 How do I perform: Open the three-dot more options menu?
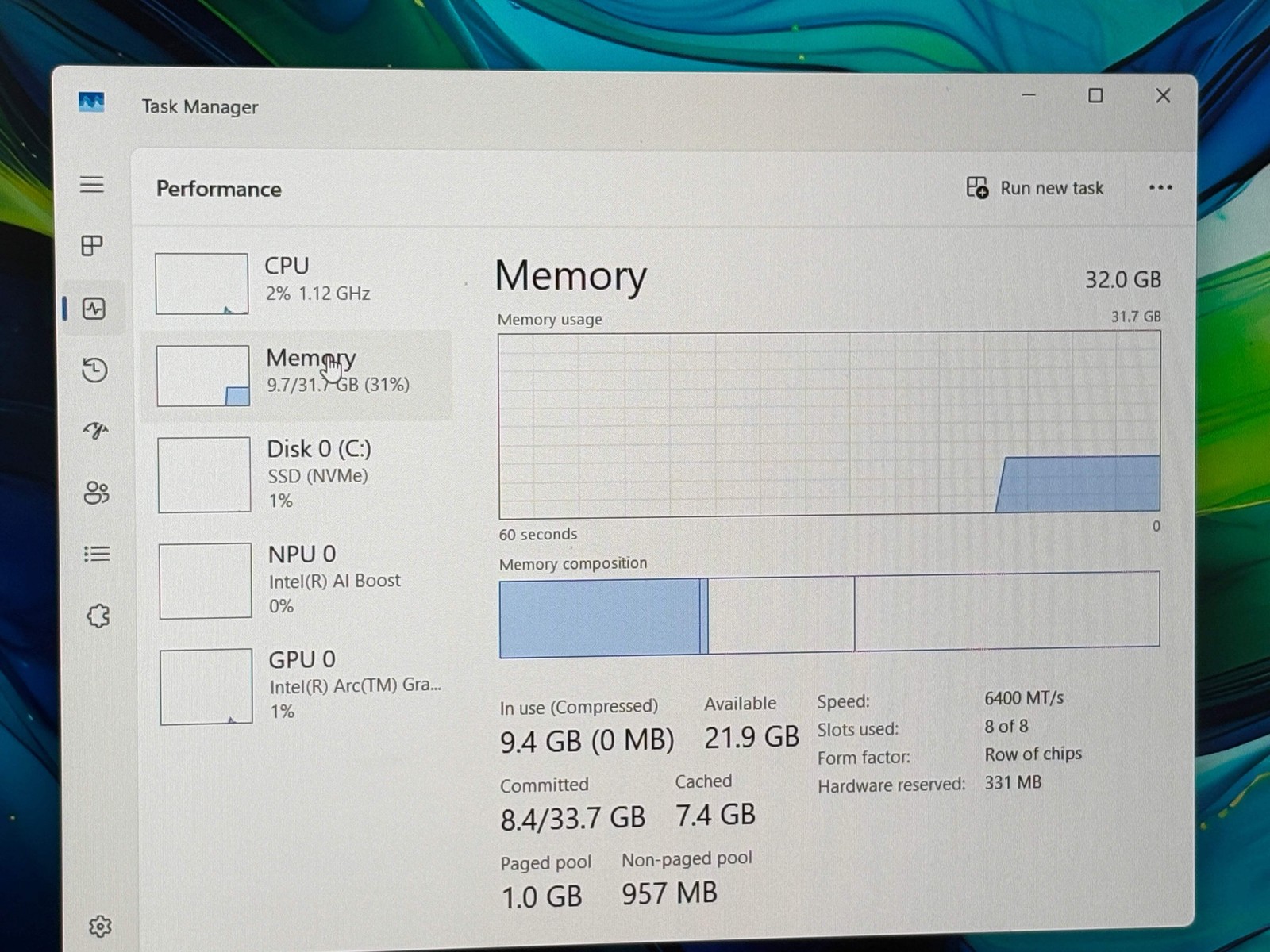[1160, 188]
